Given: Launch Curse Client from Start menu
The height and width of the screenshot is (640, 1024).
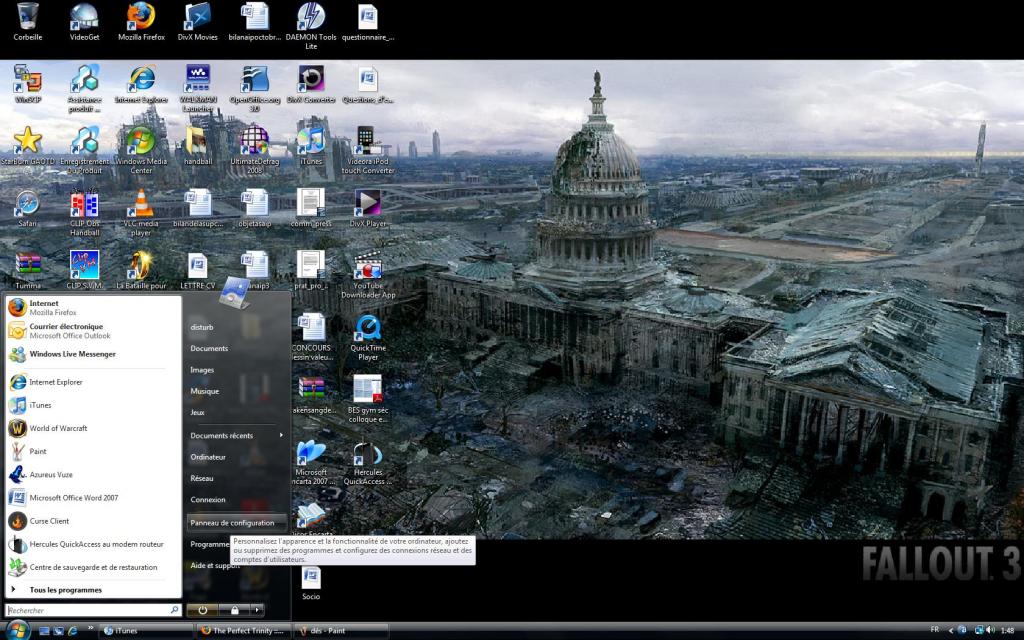Looking at the screenshot, I should (93, 521).
